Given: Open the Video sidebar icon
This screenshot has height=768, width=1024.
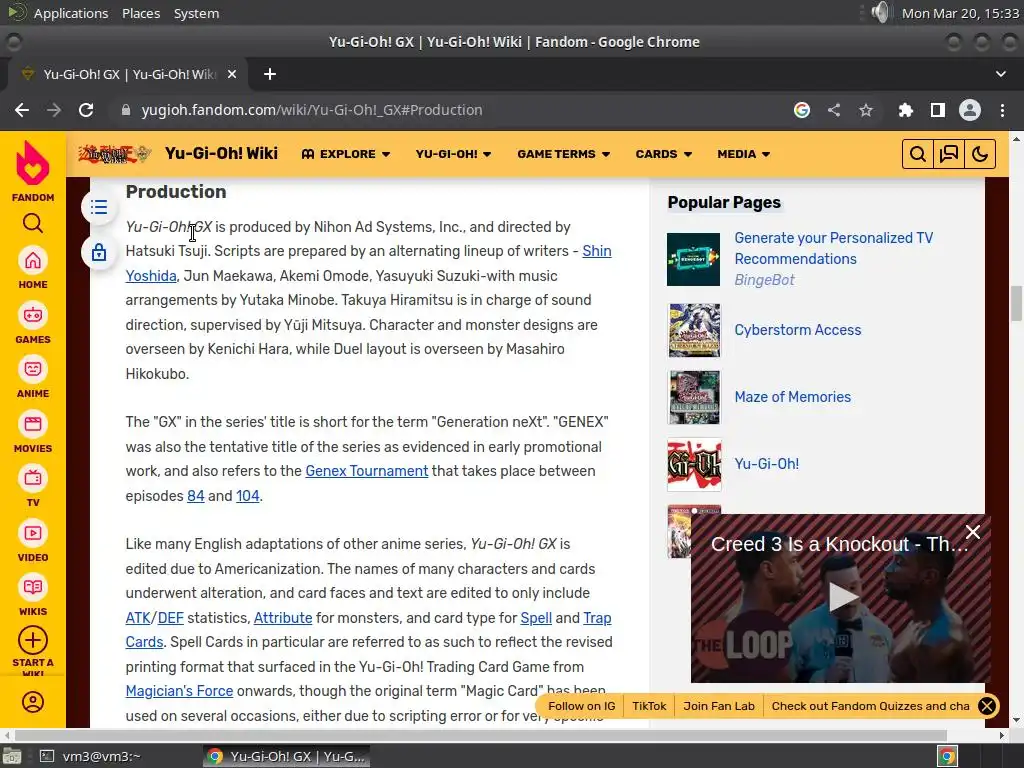Looking at the screenshot, I should 33,534.
